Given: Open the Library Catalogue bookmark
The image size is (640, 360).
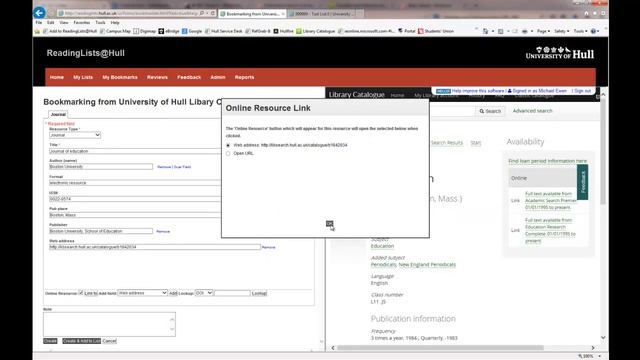Looking at the screenshot, I should pos(316,31).
